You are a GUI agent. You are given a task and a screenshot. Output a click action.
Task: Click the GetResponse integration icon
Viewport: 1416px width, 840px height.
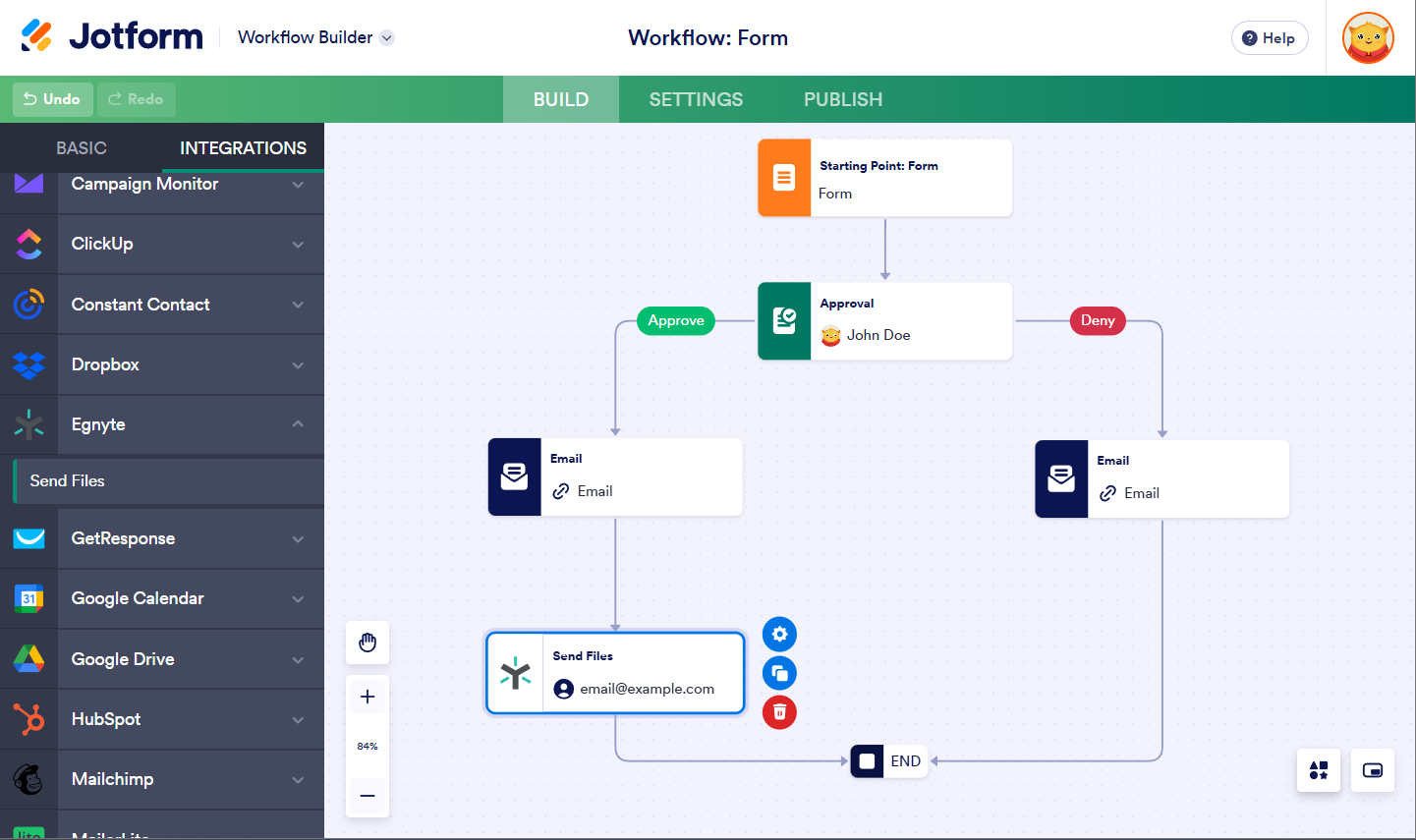28,538
